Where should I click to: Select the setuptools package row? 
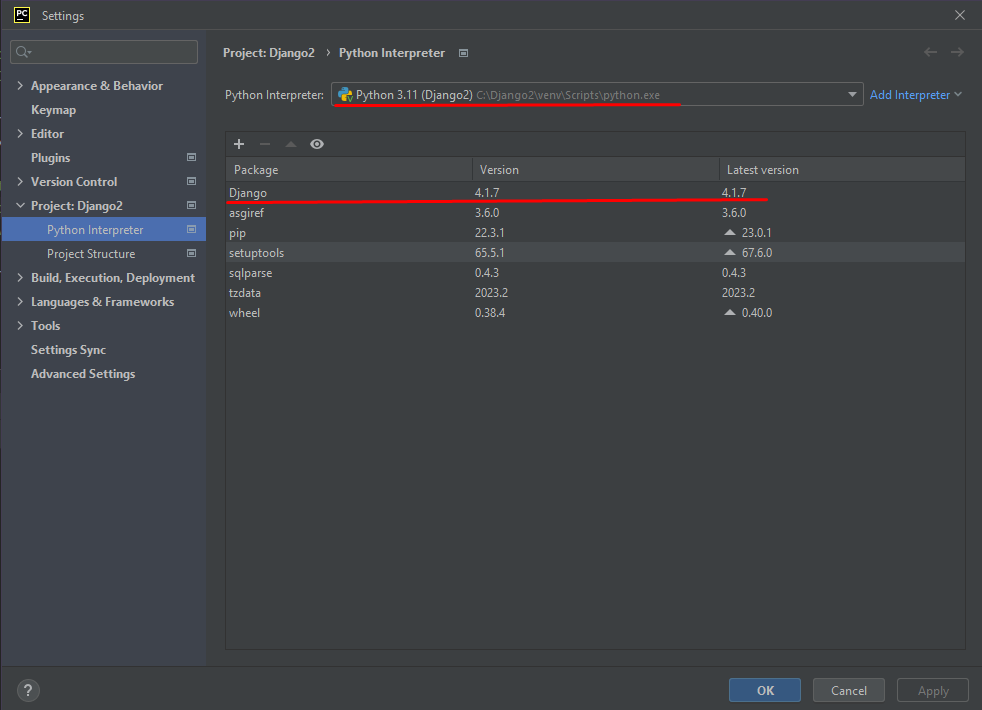click(x=595, y=253)
